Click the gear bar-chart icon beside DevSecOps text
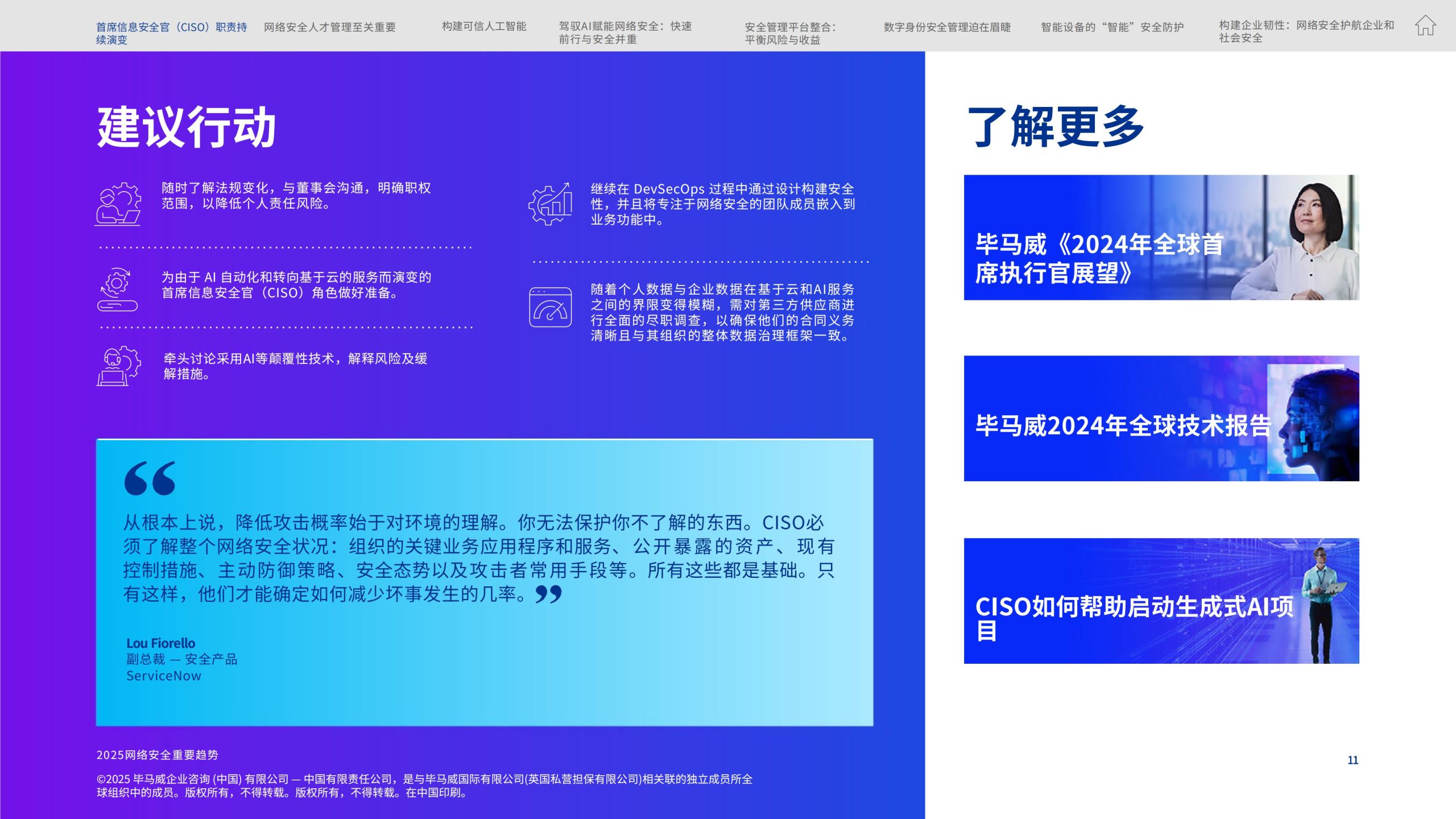Screen dimensions: 1456x819 [550, 204]
